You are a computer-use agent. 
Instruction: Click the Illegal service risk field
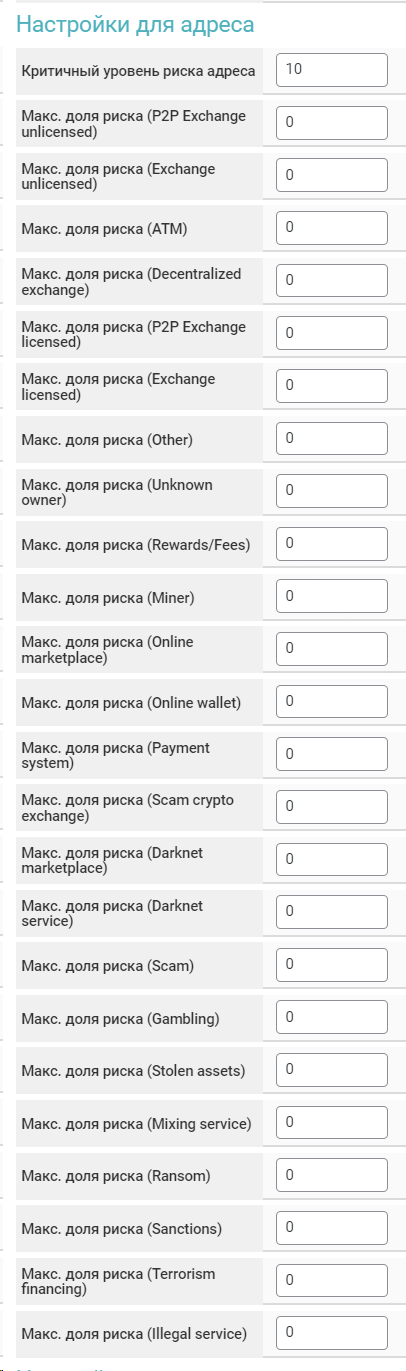click(x=331, y=1333)
